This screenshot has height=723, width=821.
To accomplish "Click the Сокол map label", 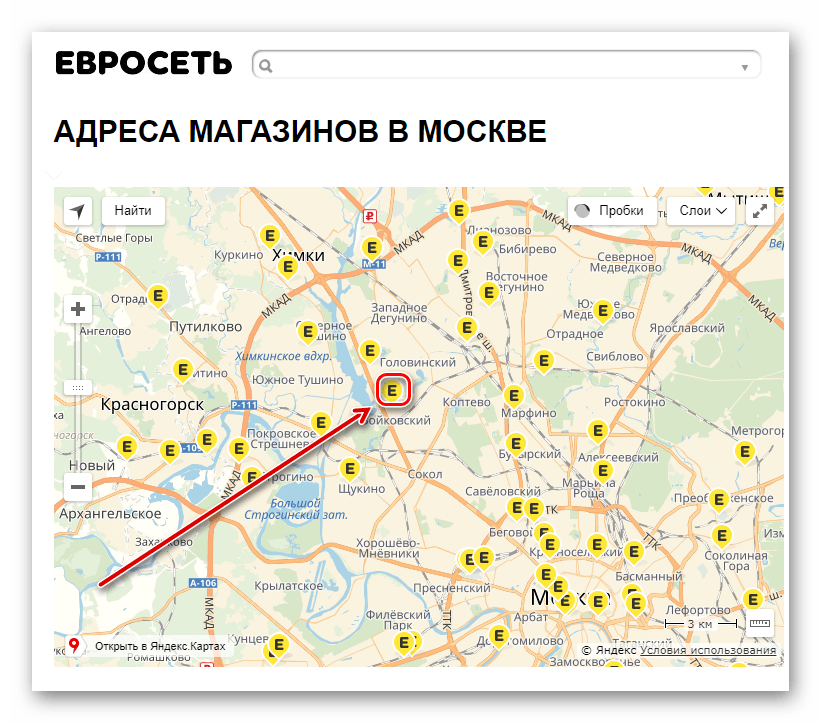I will tap(425, 474).
